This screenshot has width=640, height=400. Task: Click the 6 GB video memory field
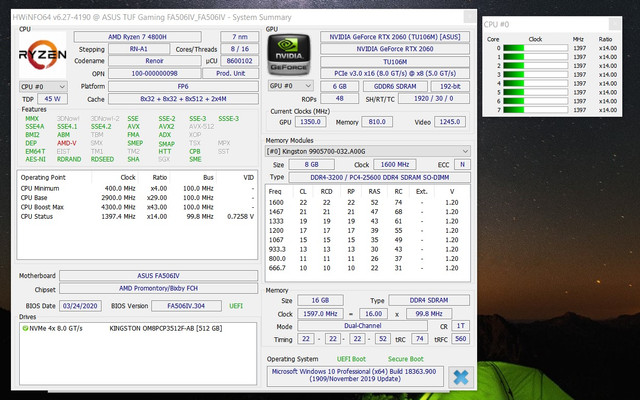pyautogui.click(x=340, y=87)
